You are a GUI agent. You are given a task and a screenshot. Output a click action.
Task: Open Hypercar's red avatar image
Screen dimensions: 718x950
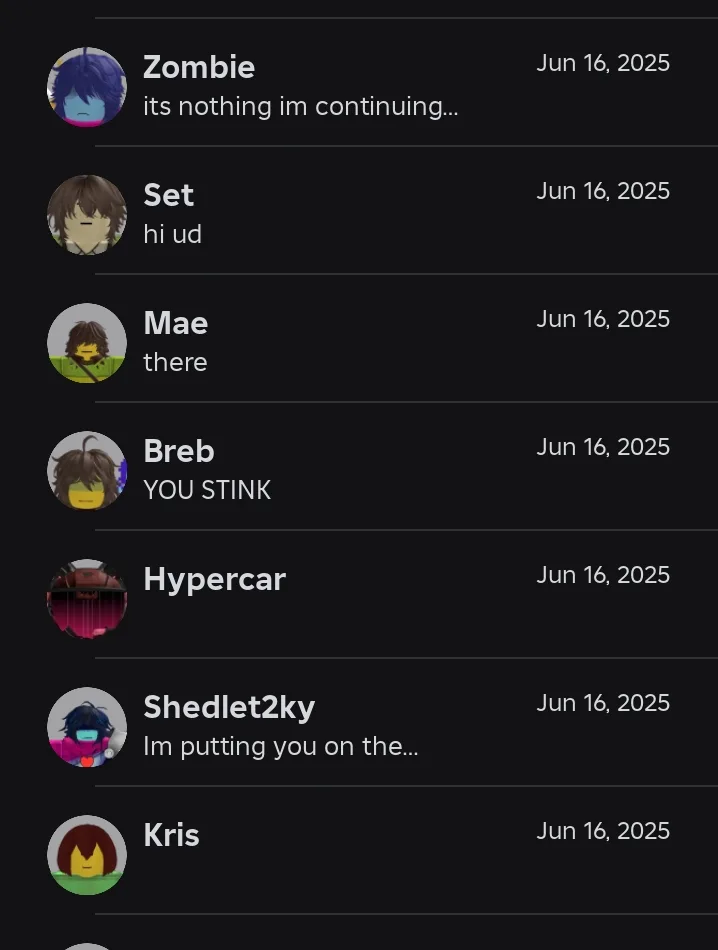87,599
